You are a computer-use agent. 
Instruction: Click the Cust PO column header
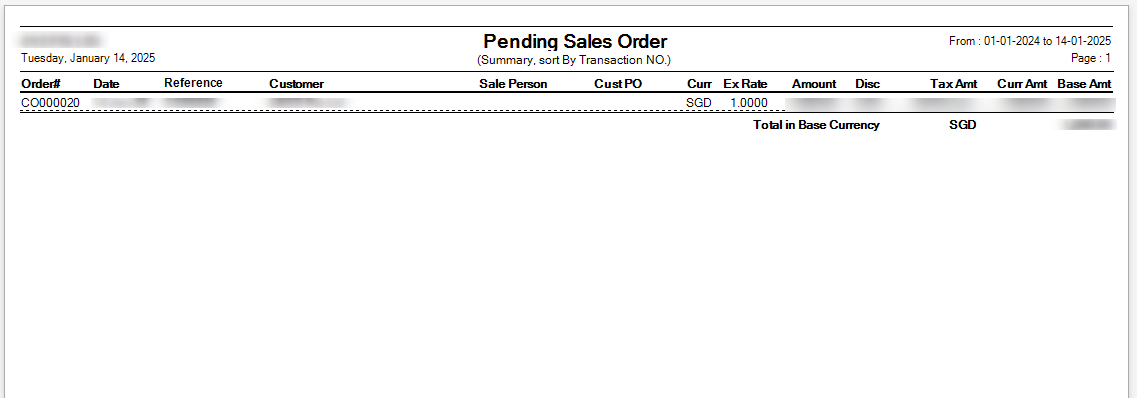(618, 84)
